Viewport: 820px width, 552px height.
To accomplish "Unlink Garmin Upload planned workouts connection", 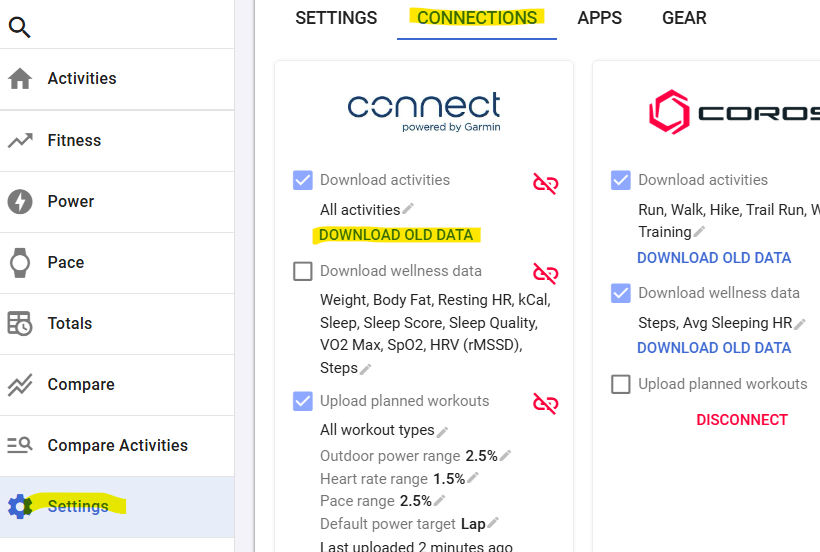I will pyautogui.click(x=545, y=404).
